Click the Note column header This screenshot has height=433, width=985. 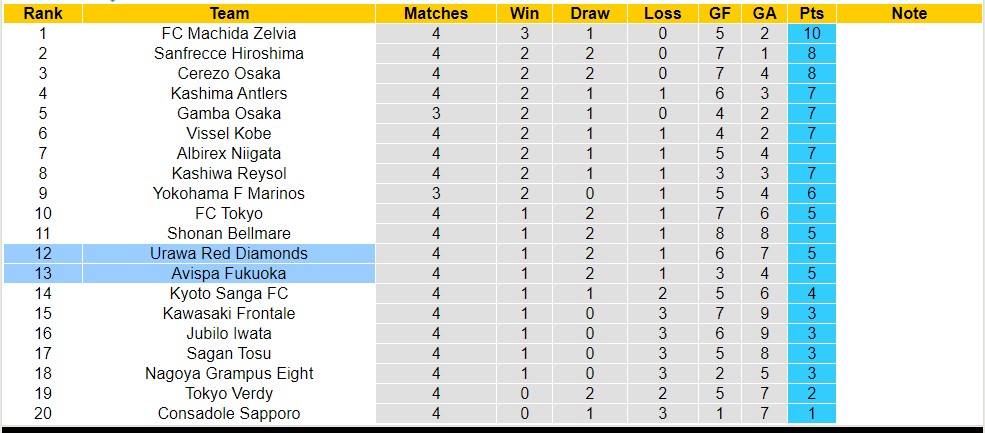(x=908, y=14)
